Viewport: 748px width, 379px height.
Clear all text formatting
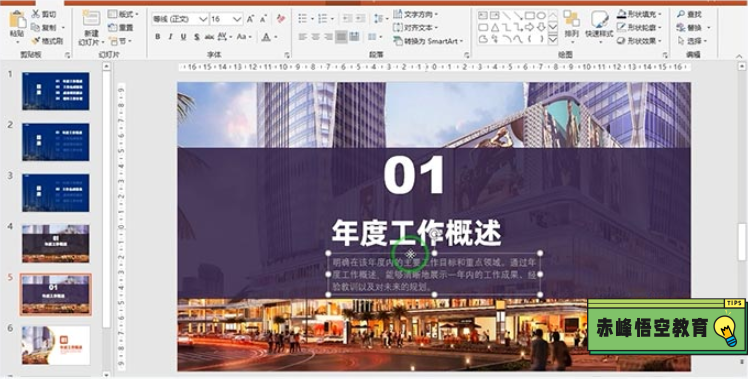pos(281,19)
